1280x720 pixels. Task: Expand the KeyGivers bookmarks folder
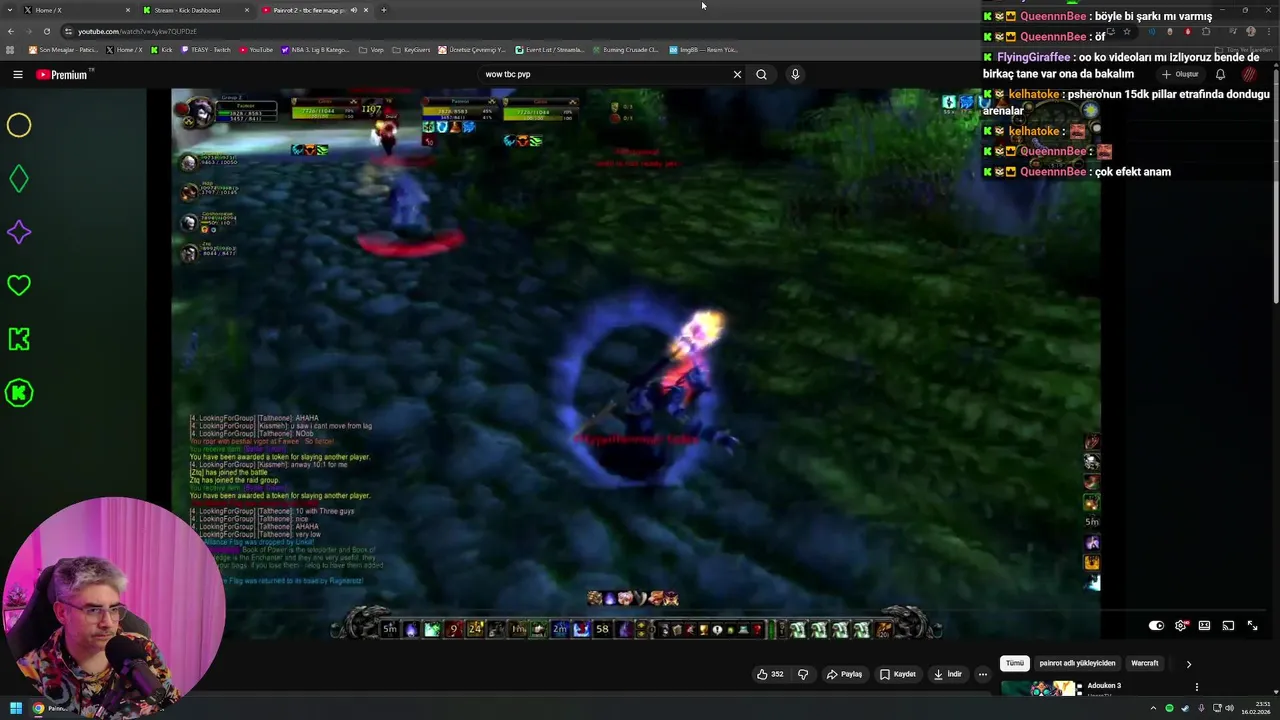click(x=410, y=49)
